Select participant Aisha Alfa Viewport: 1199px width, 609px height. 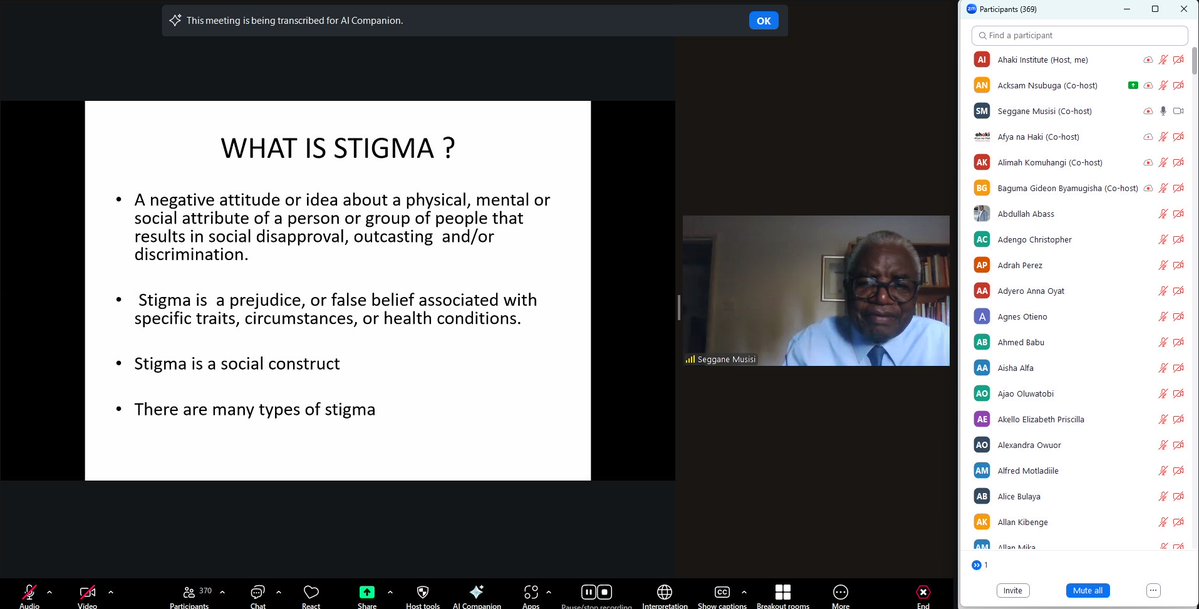1079,368
